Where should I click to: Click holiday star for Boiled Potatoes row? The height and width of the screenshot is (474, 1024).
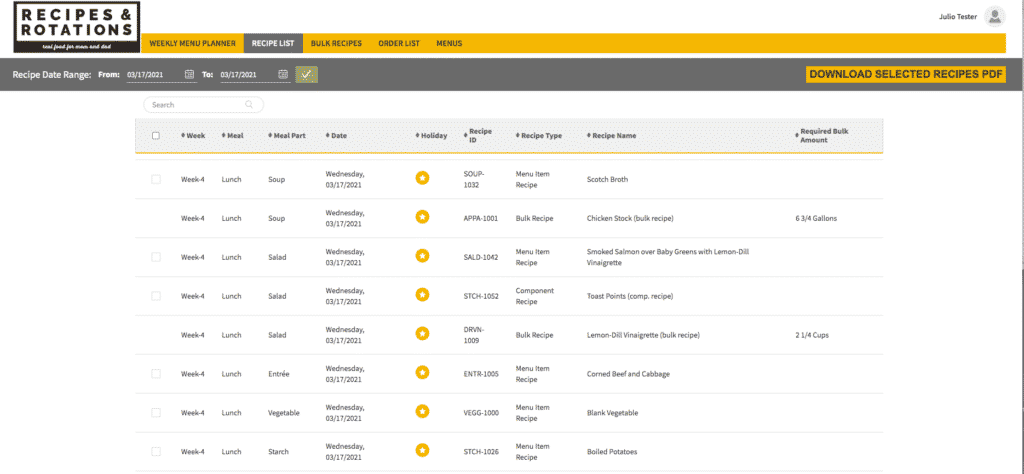point(423,450)
